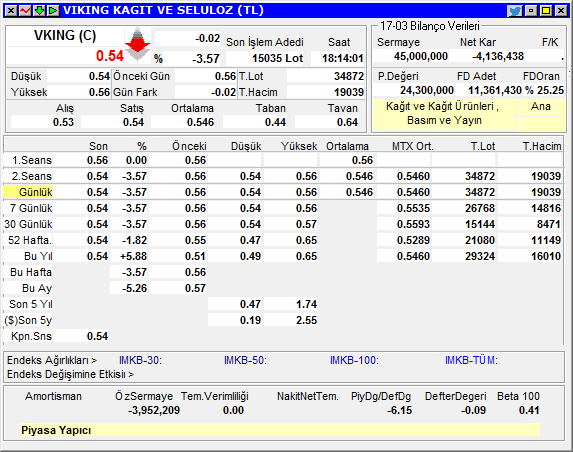Click the 2.Seans row label
Viewport: 573px width, 452px height.
[x=31, y=176]
